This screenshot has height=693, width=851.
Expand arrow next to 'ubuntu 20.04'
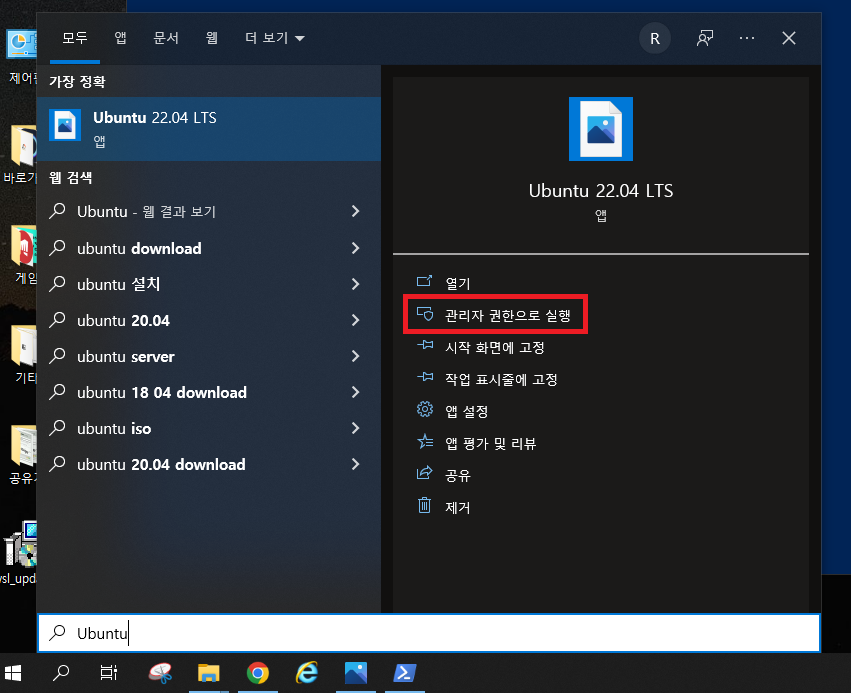355,320
